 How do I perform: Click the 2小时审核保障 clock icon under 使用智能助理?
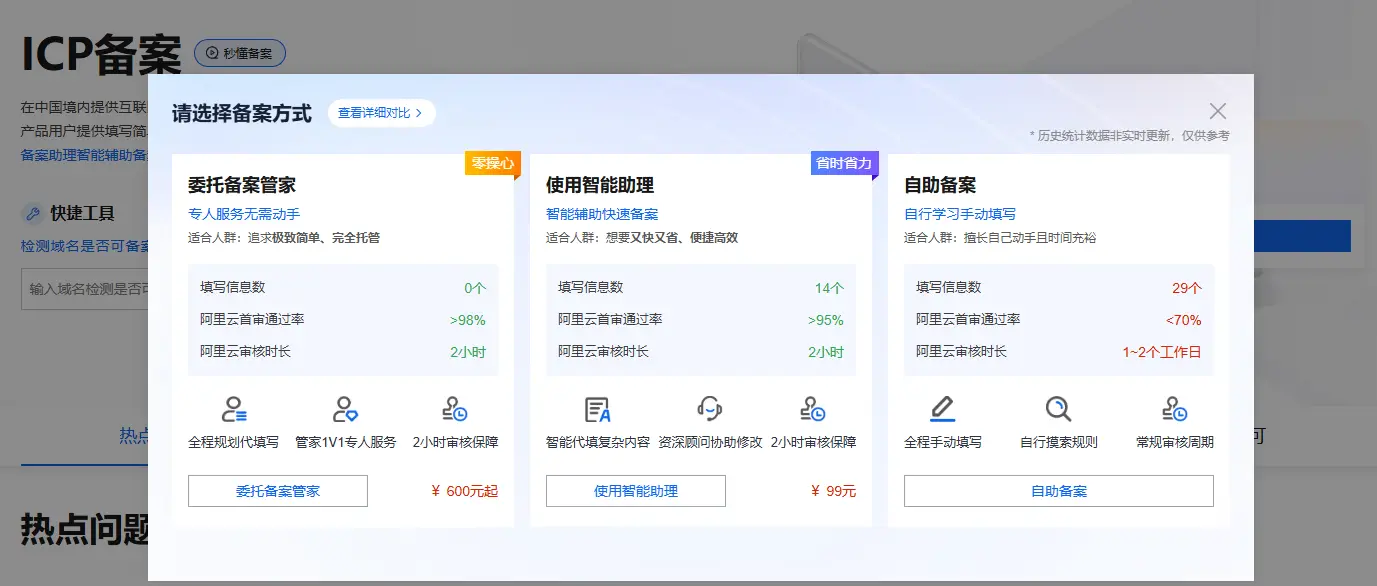(x=813, y=409)
